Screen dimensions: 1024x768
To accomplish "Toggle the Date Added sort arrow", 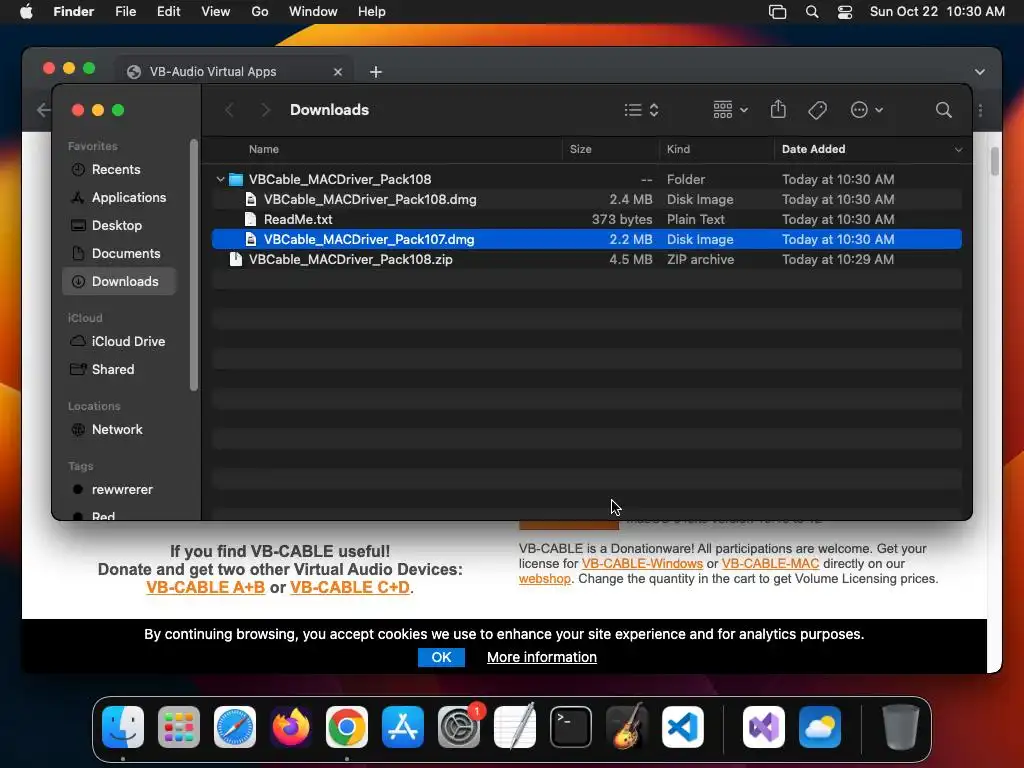I will [x=958, y=150].
